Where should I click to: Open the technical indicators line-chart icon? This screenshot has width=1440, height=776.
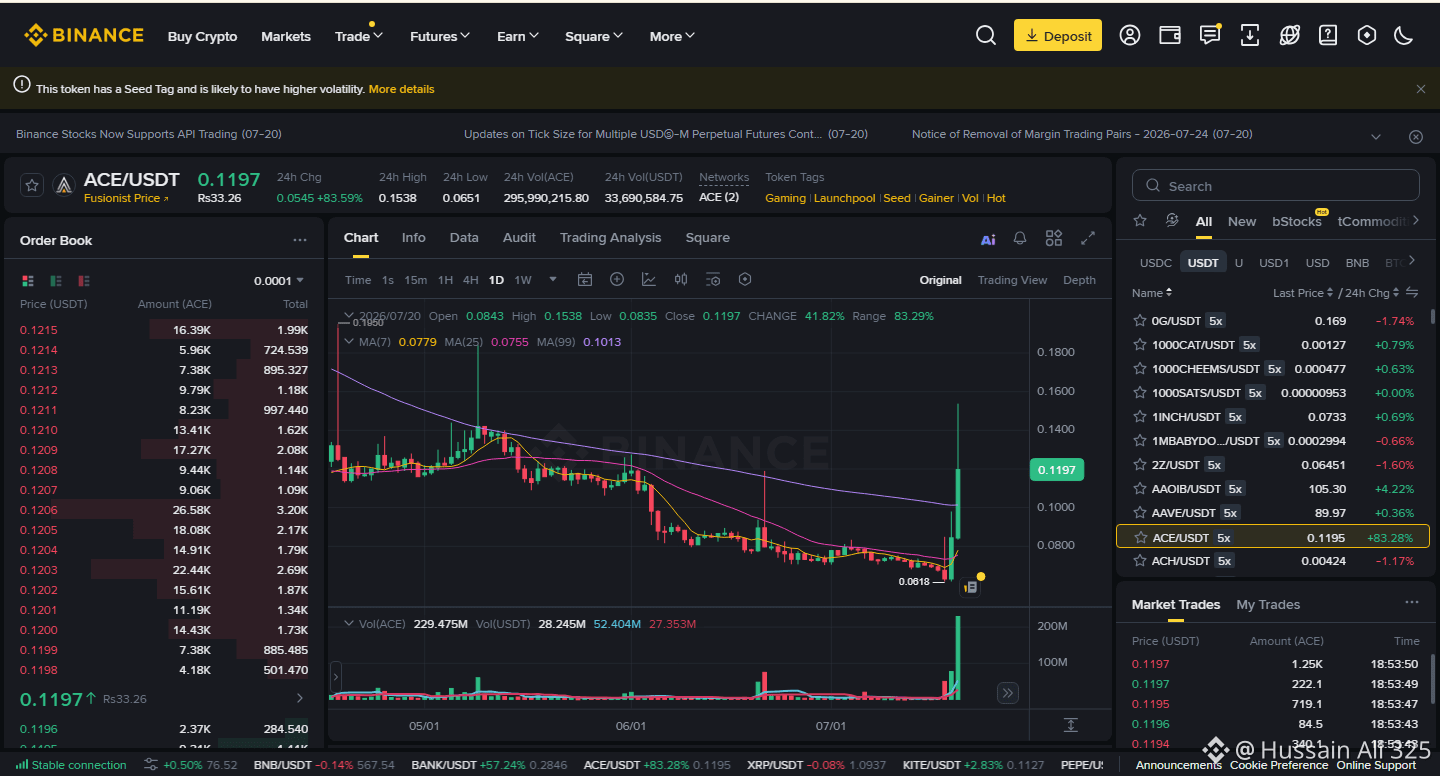(649, 280)
